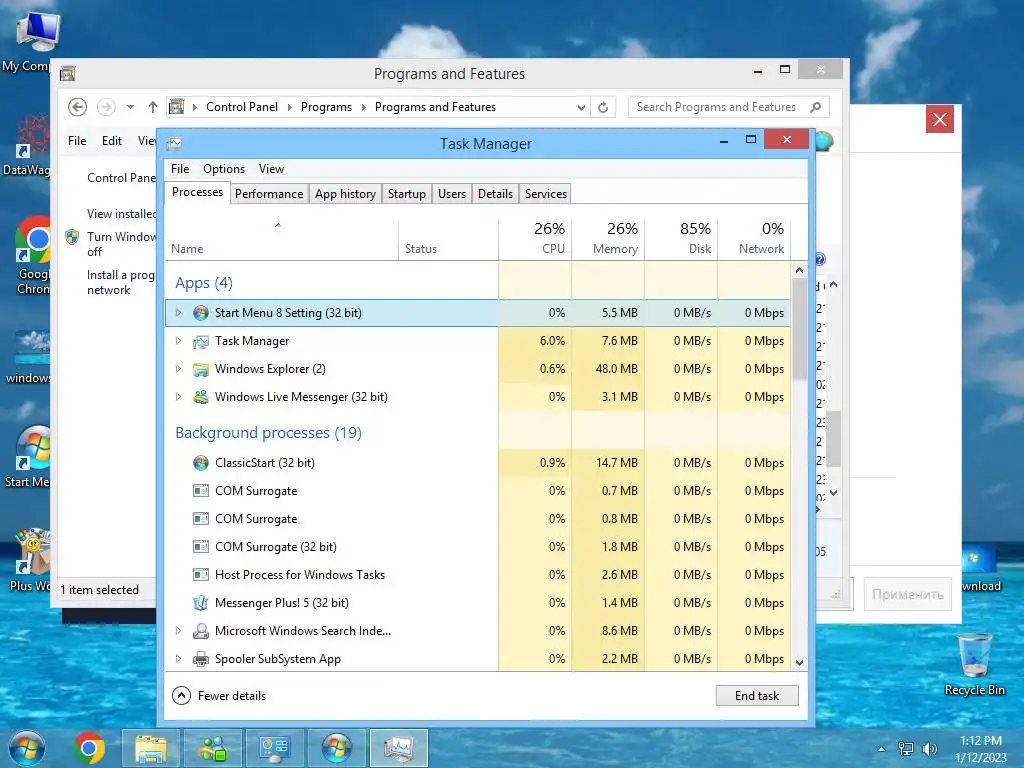The width and height of the screenshot is (1024, 768).
Task: Click the process list scroll down arrow
Action: [799, 663]
